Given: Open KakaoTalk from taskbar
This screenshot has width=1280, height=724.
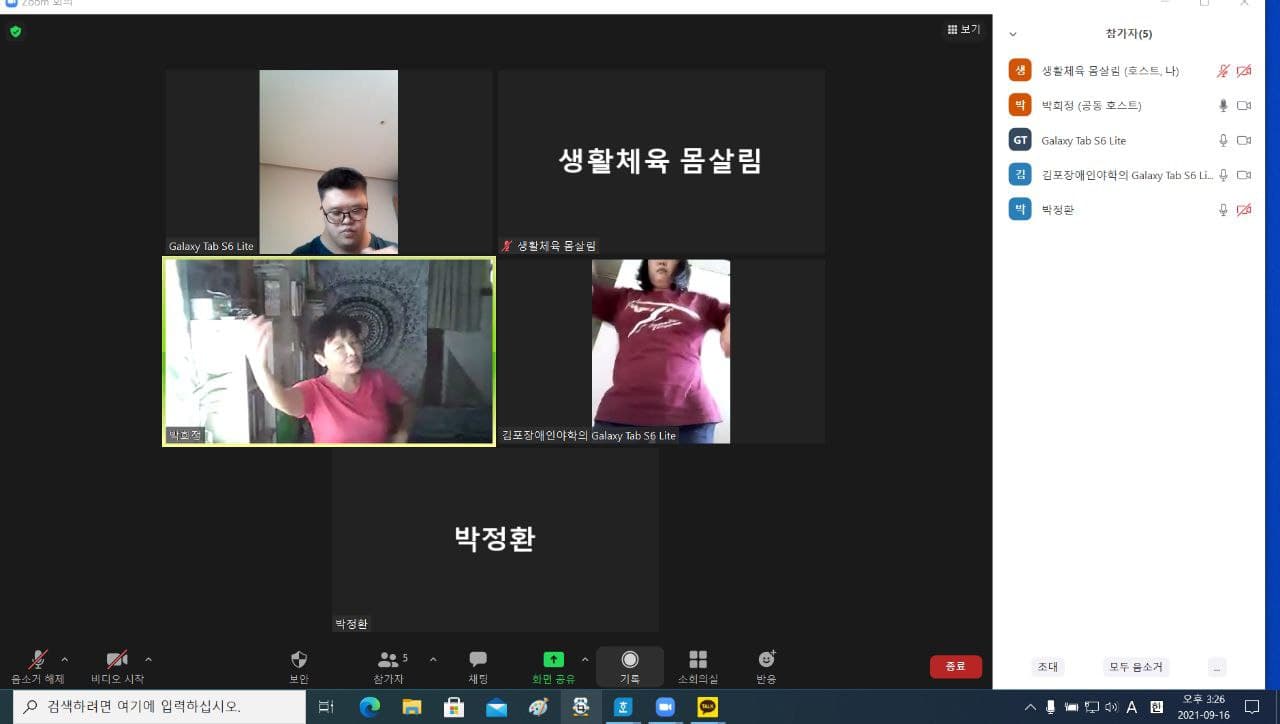Looking at the screenshot, I should pos(707,707).
